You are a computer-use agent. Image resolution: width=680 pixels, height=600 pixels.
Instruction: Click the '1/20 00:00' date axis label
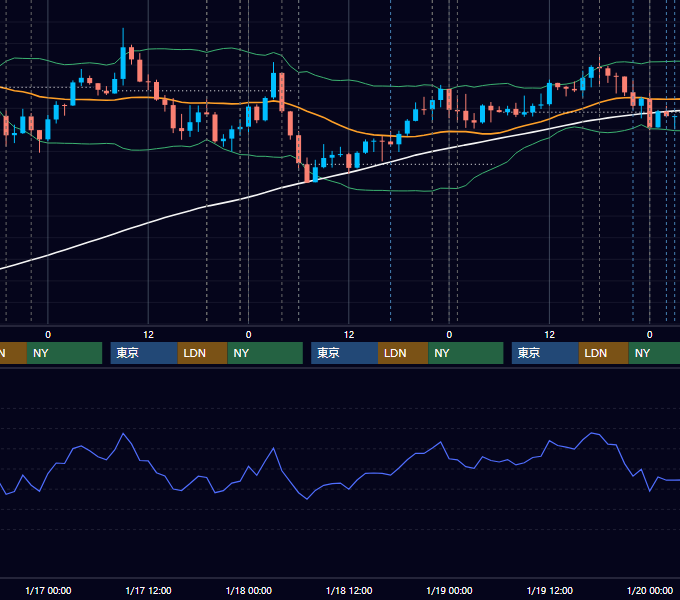(x=650, y=590)
